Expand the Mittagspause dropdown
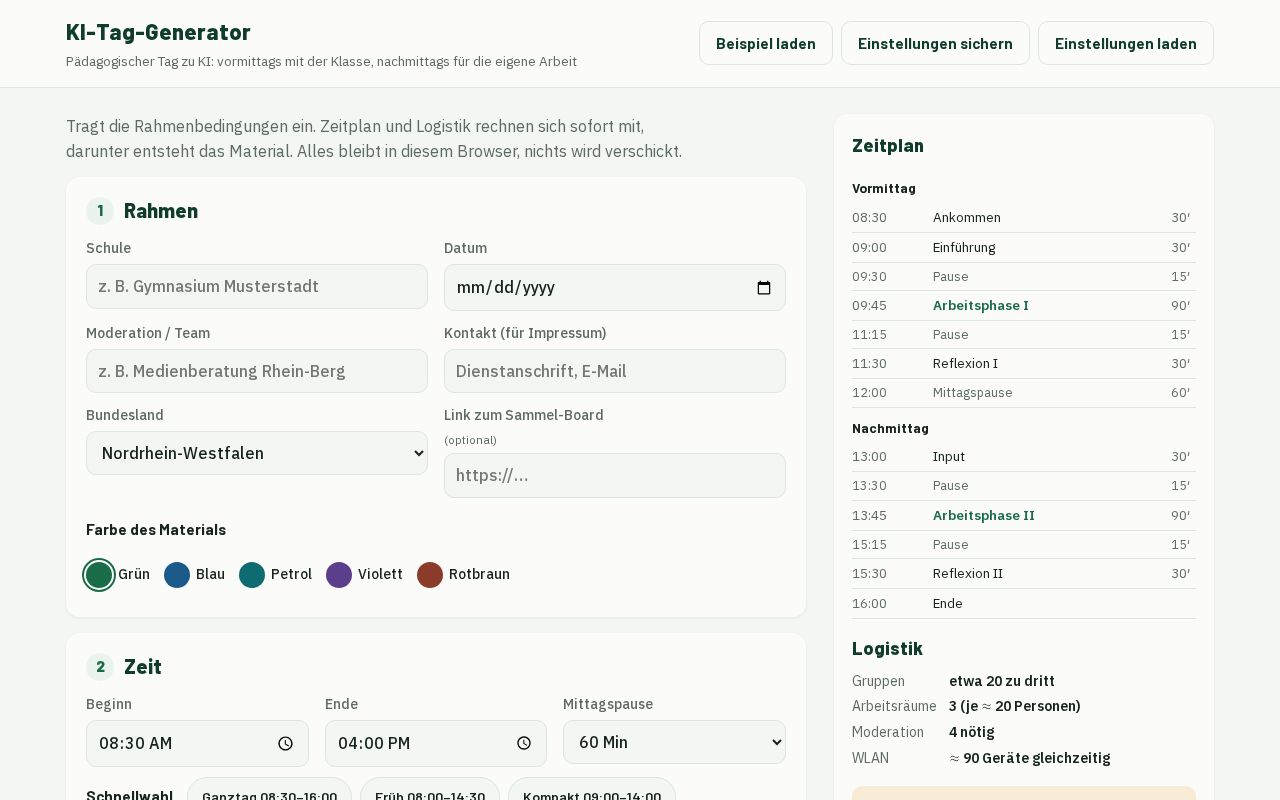The image size is (1280, 800). click(x=674, y=742)
